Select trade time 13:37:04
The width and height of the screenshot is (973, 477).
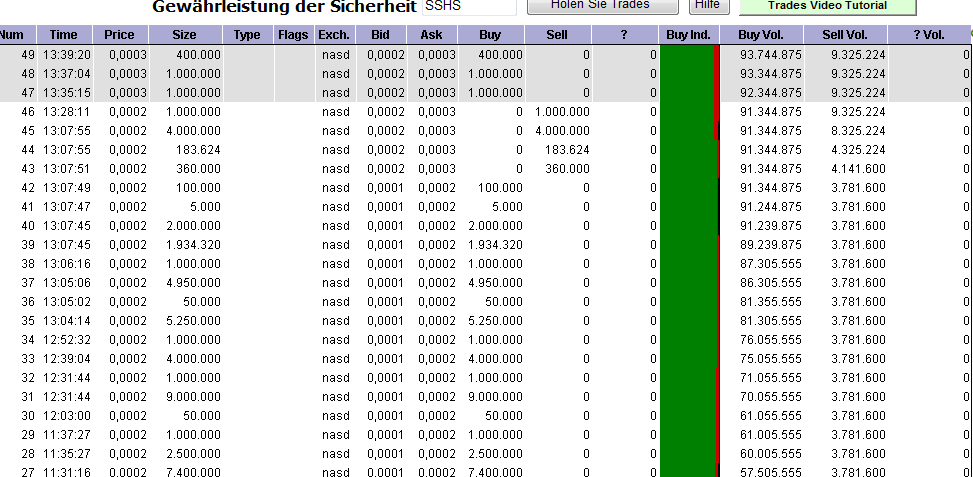[67, 74]
